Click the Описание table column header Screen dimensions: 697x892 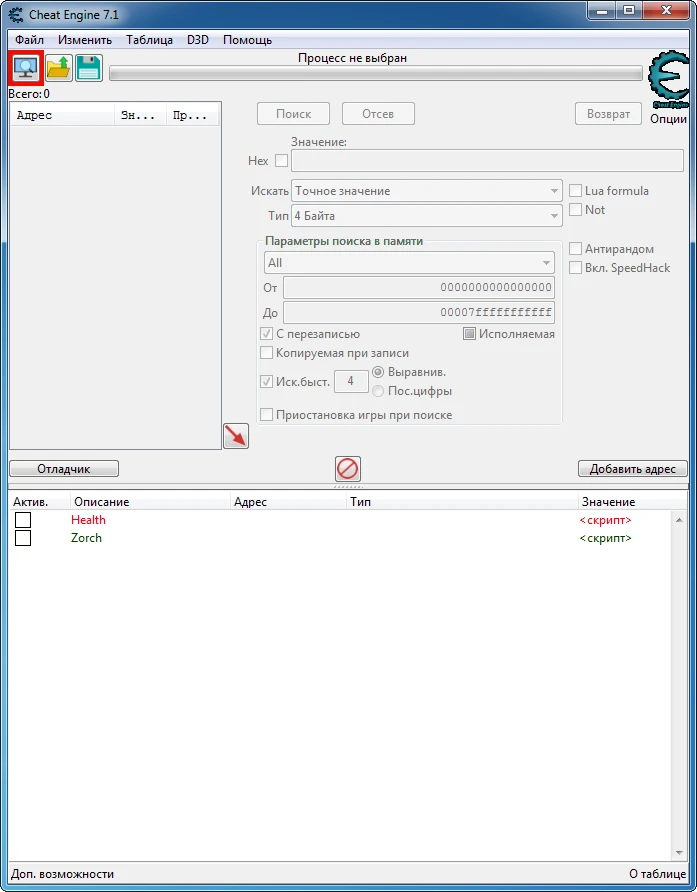point(150,502)
